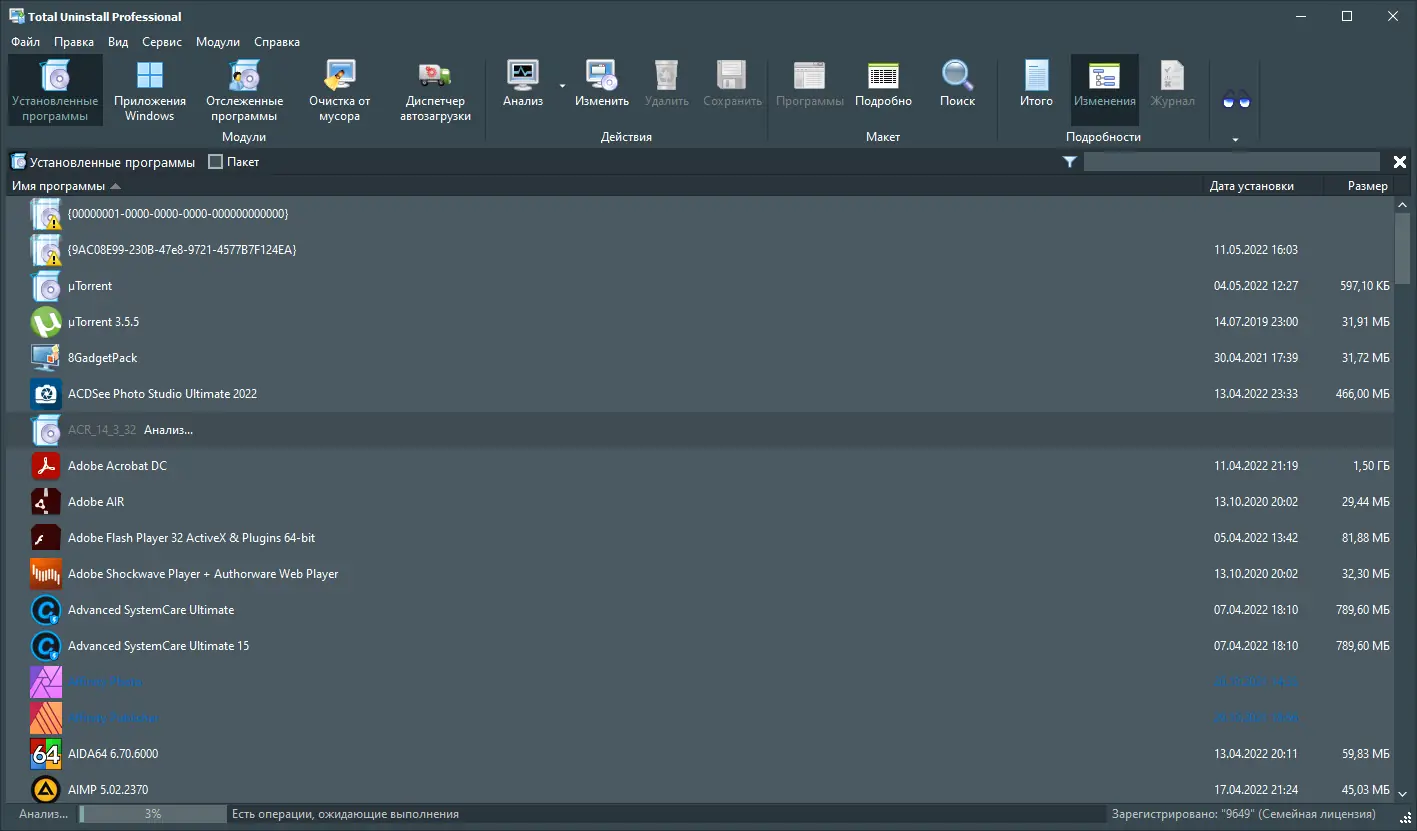
Task: Open the Справка menu
Action: click(277, 42)
